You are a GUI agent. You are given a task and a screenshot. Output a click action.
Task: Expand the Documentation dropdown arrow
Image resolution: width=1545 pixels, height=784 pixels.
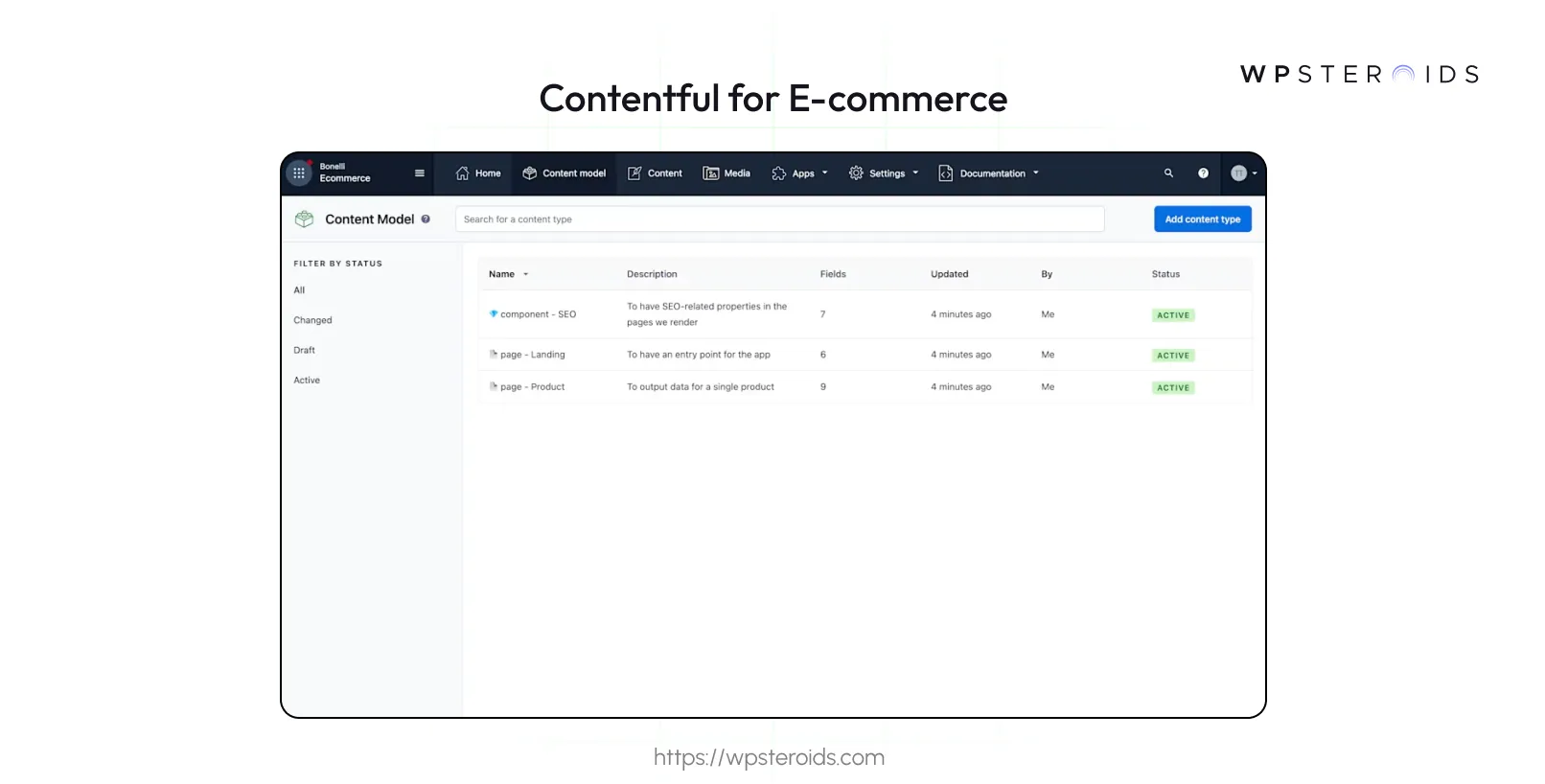click(x=1036, y=173)
